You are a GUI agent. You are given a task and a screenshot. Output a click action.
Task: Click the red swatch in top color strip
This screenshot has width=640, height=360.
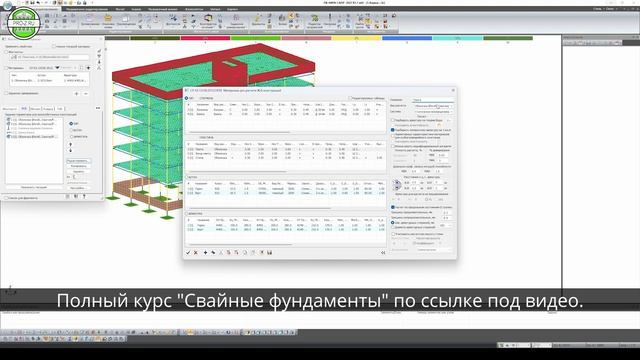tap(205, 38)
